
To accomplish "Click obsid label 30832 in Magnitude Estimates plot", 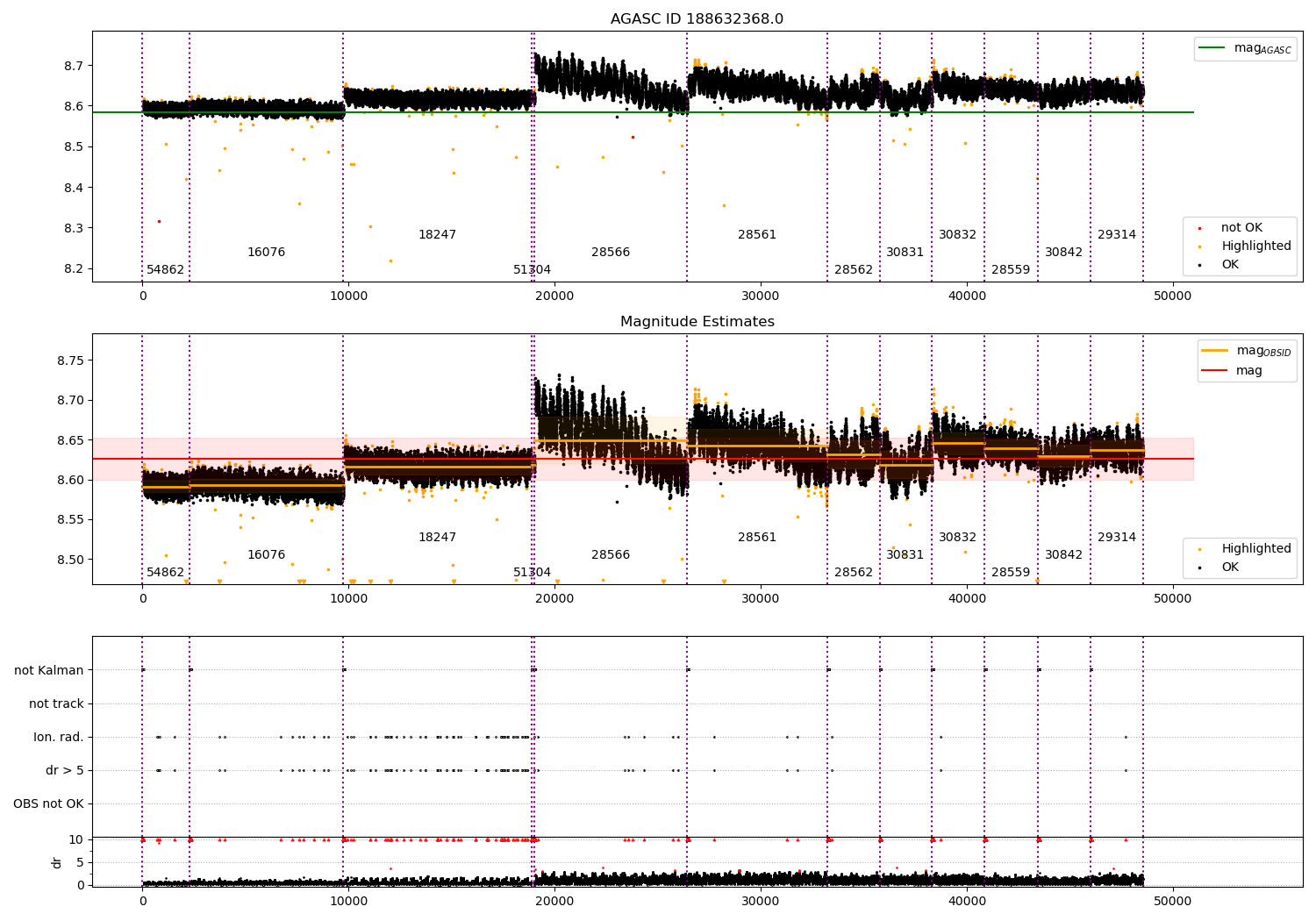I will (x=958, y=538).
